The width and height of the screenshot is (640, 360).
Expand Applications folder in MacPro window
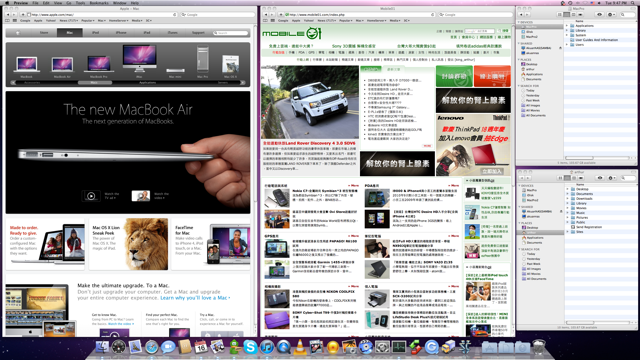(x=567, y=26)
